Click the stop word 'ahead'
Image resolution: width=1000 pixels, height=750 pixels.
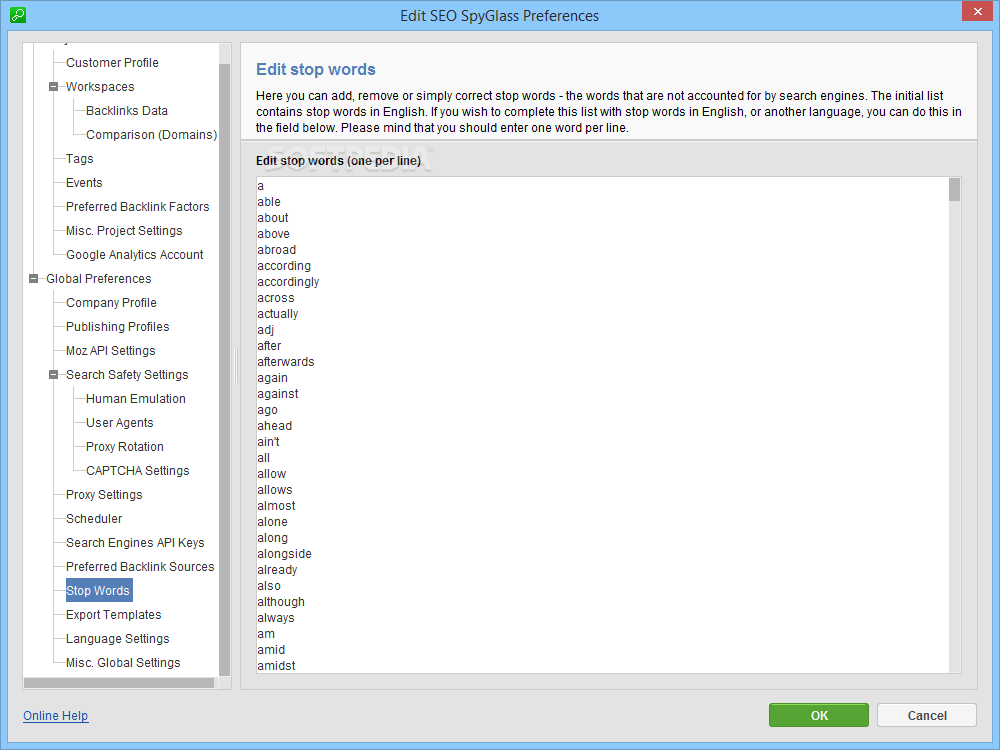(x=274, y=425)
